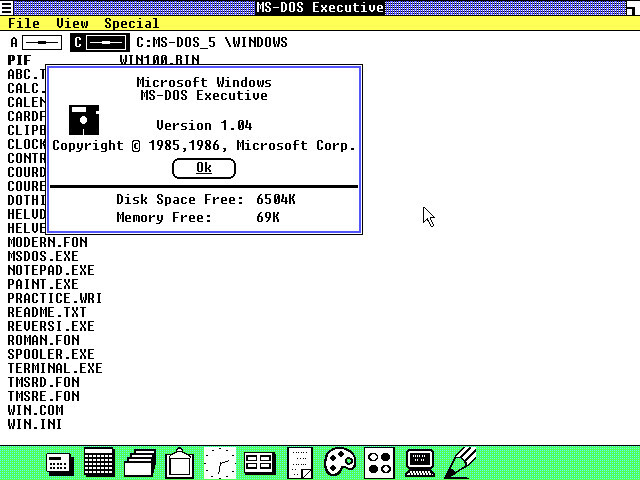This screenshot has width=640, height=480.
Task: Select the Control Panel icon
Action: point(260,463)
